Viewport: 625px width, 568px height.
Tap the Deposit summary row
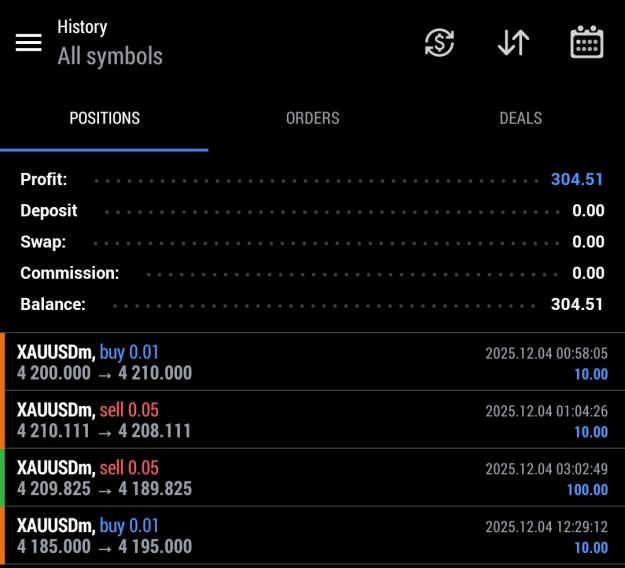[x=312, y=211]
